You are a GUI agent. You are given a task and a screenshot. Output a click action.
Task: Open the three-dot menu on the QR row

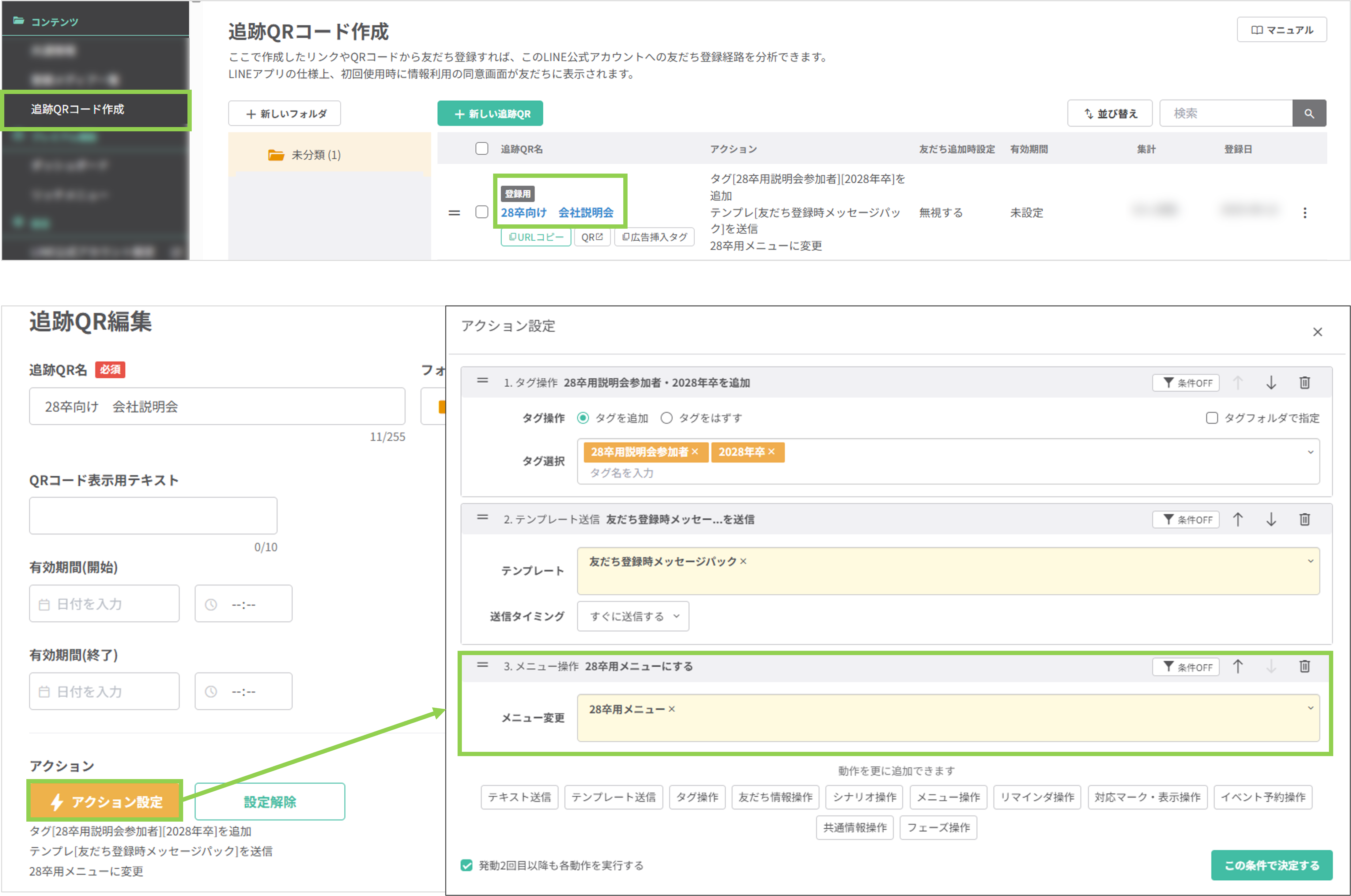(1305, 212)
